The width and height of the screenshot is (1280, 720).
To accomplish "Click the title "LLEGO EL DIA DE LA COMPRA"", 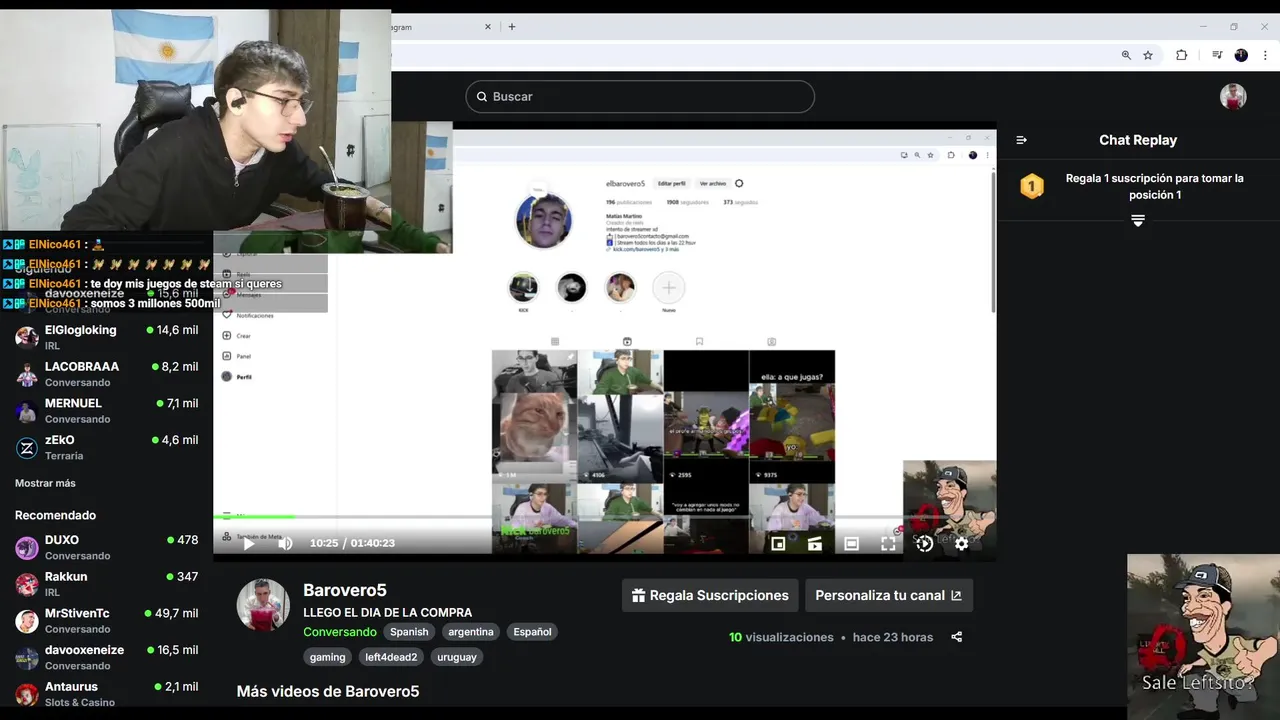I will 388,613.
